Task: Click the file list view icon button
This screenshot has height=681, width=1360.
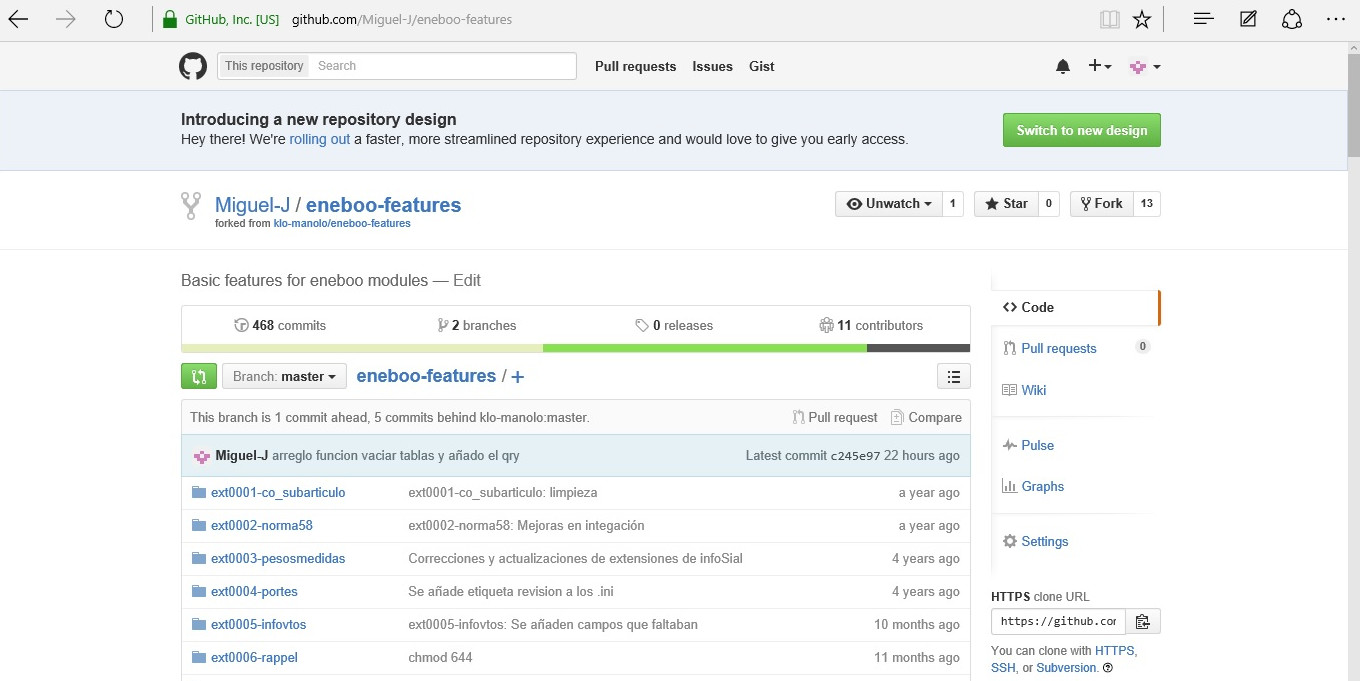Action: (954, 376)
